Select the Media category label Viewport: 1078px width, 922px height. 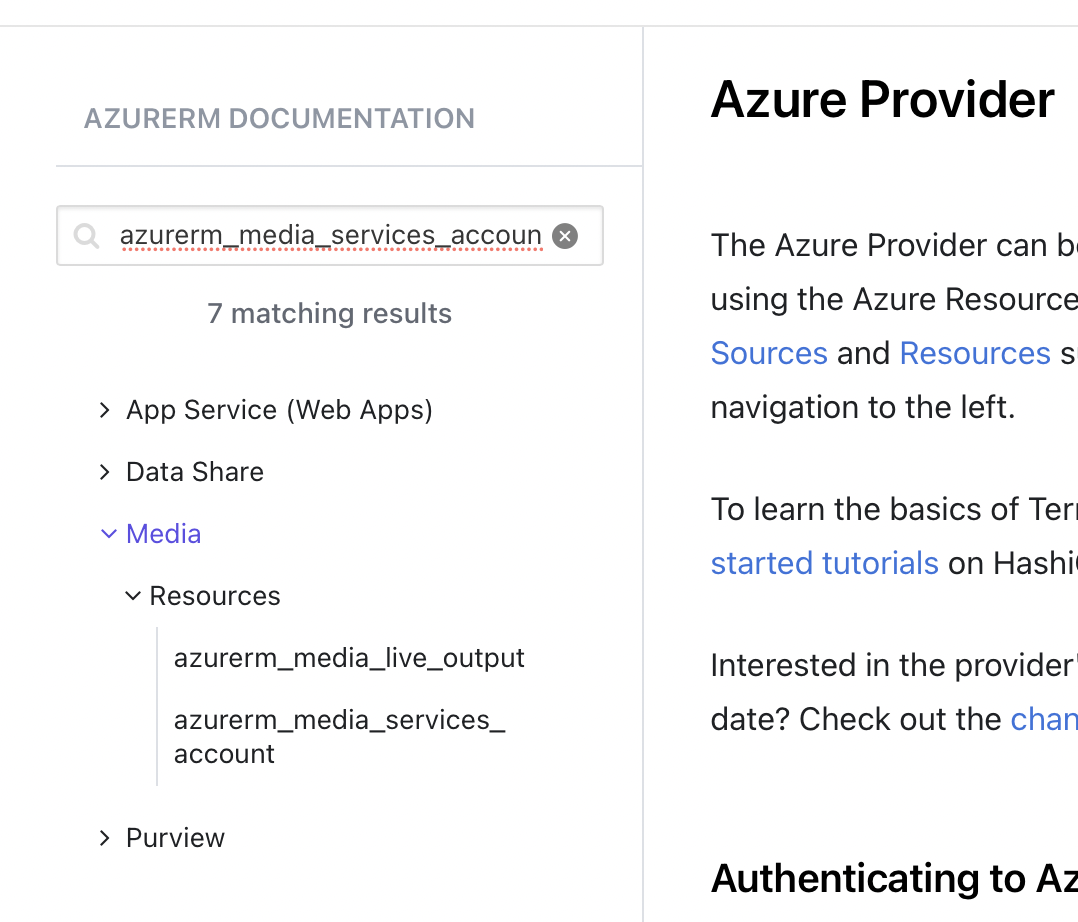pos(163,533)
